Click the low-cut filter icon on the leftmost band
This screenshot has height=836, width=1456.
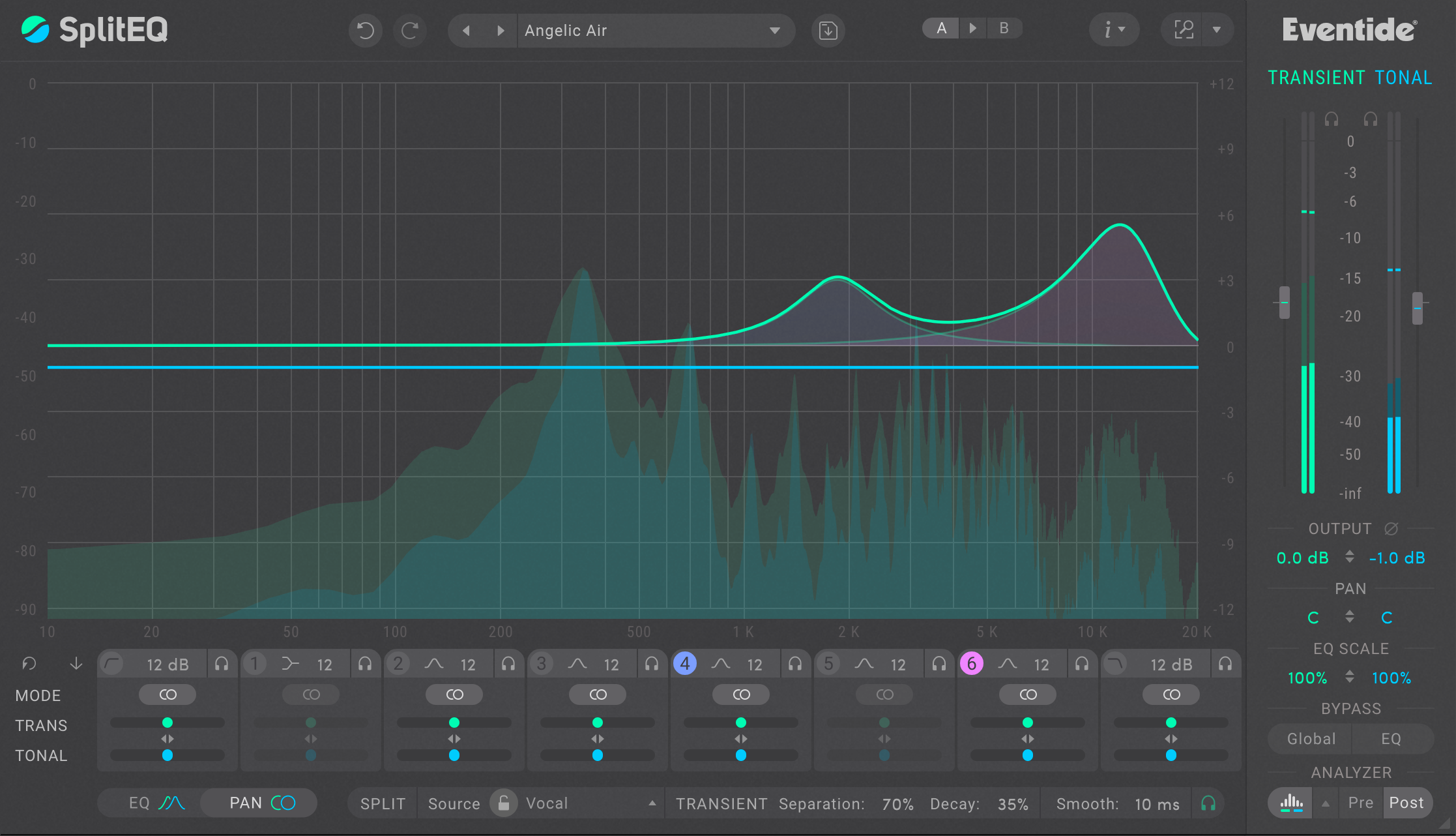(x=111, y=663)
